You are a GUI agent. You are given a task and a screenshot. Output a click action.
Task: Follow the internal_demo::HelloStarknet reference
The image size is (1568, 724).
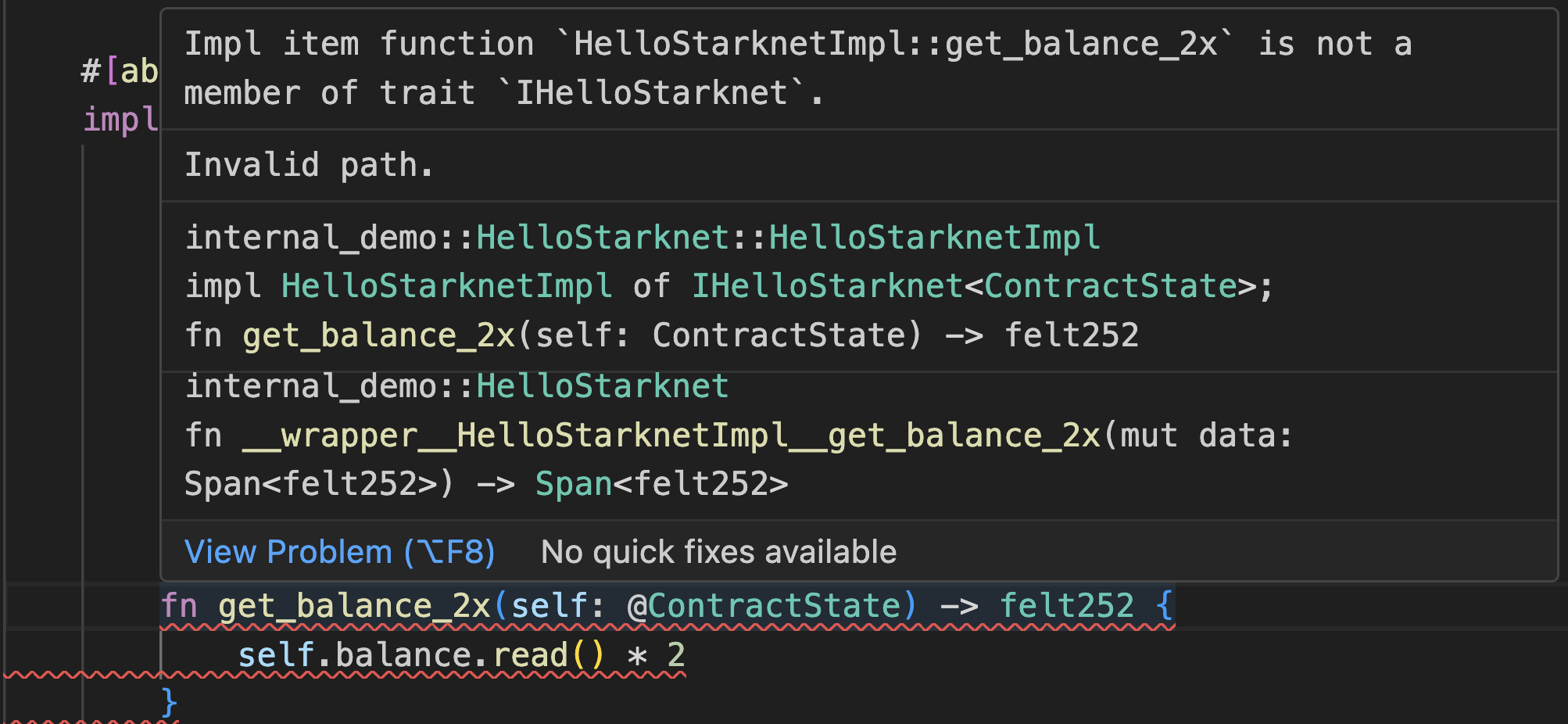pyautogui.click(x=456, y=385)
